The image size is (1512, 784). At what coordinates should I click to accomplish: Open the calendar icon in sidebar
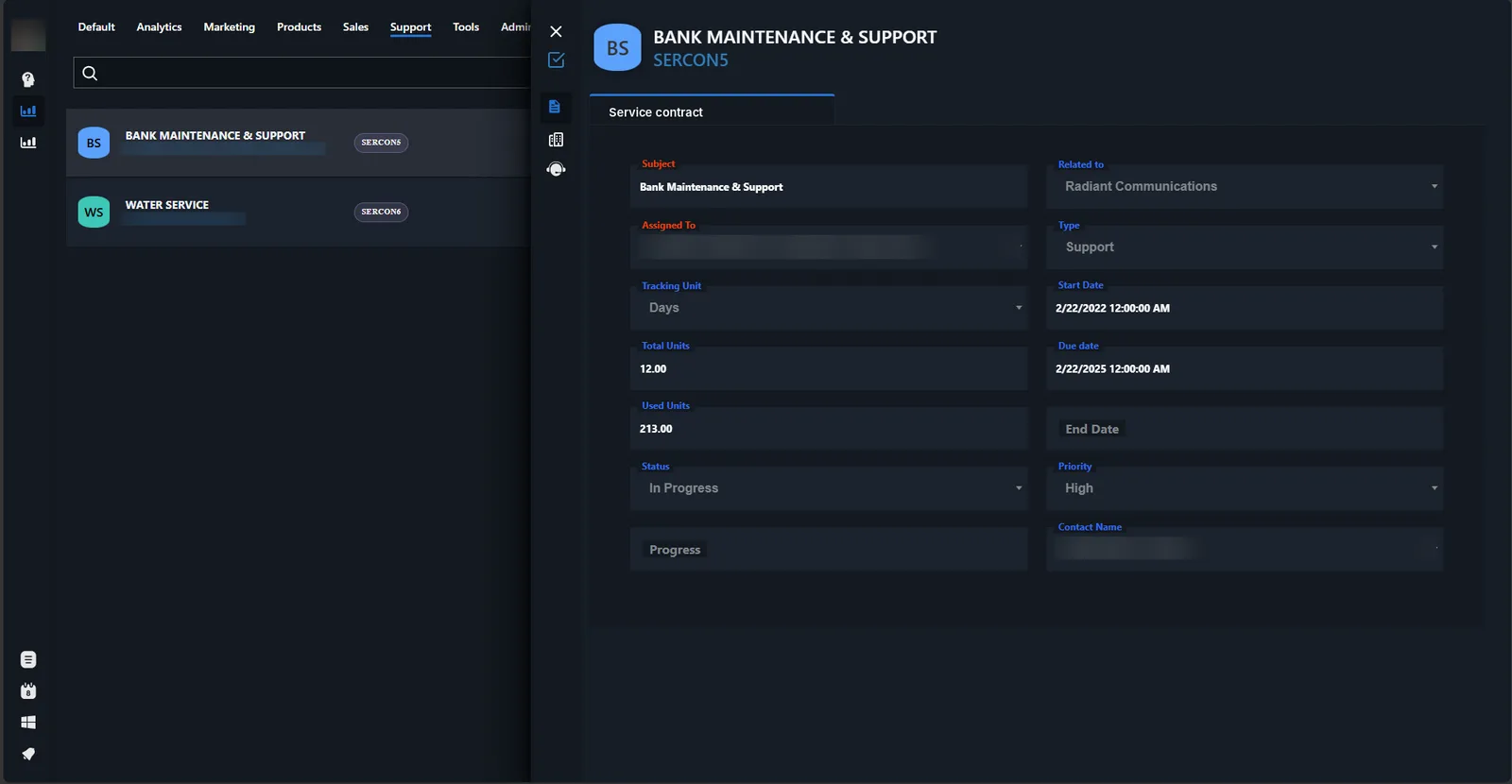click(x=28, y=691)
